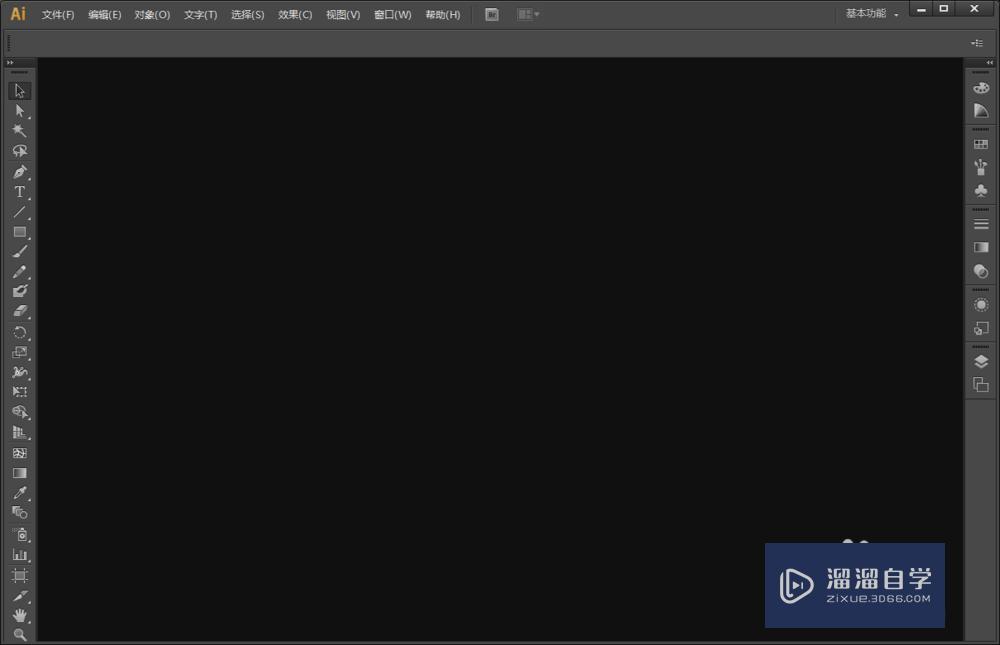Select the Pen tool

click(20, 172)
